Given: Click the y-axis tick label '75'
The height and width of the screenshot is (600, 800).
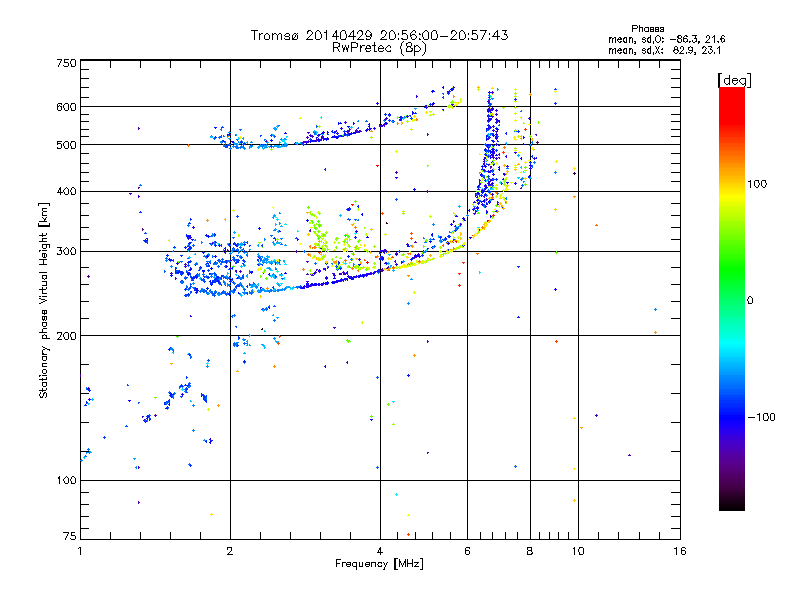Looking at the screenshot, I should pos(70,536).
